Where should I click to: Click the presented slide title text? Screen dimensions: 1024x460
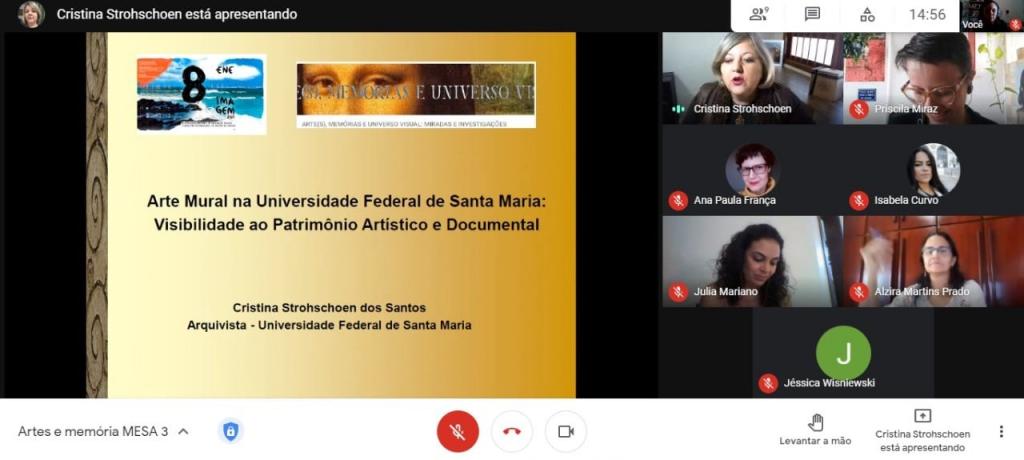[346, 212]
